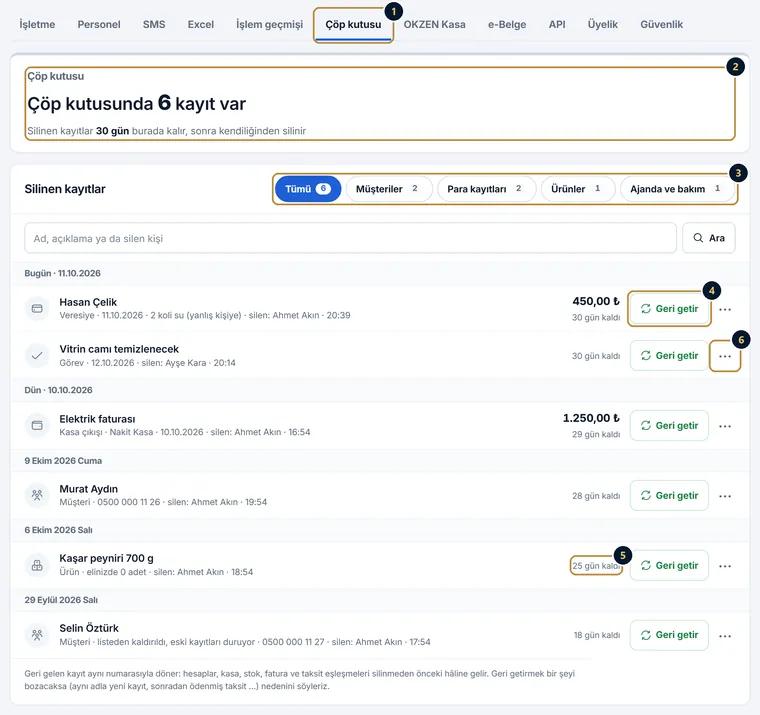This screenshot has height=715, width=760.
Task: Click the 450,00 ₺ amount
Action: pos(596,301)
